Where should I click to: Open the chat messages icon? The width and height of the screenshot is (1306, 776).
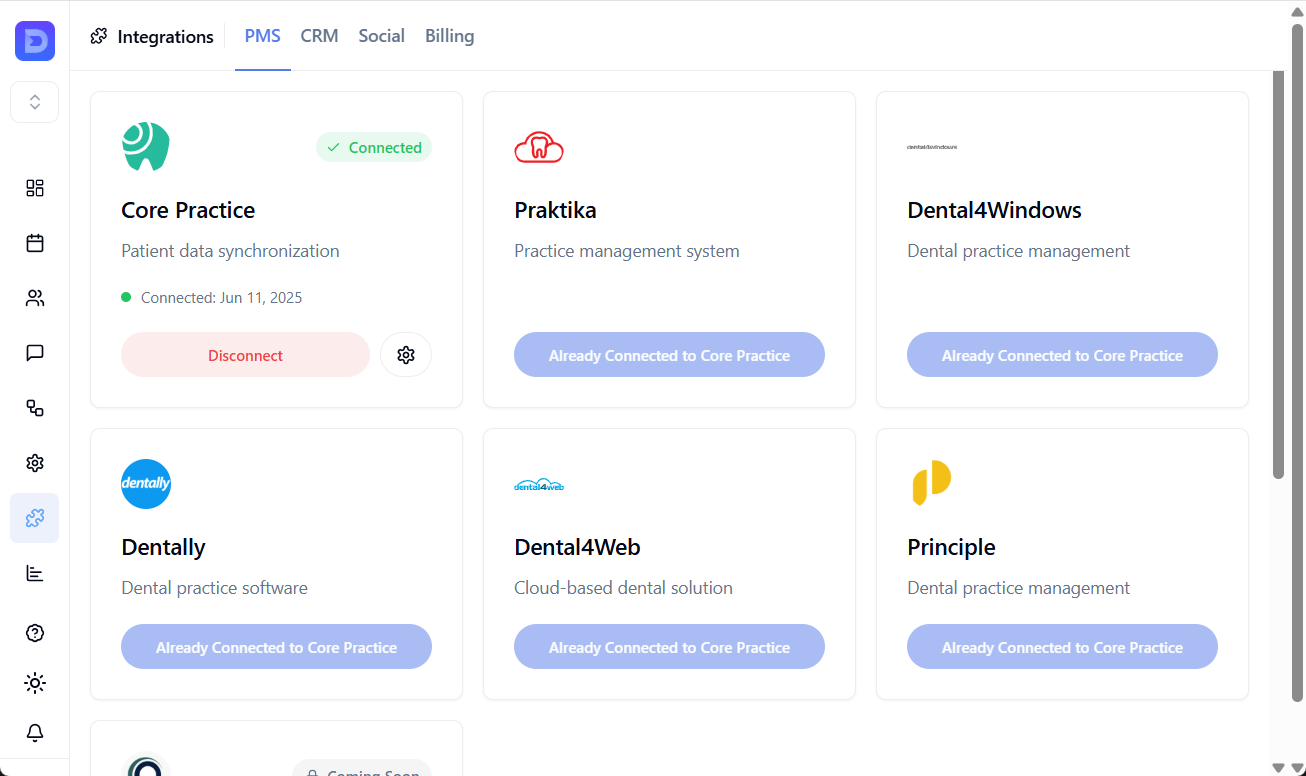tap(34, 353)
